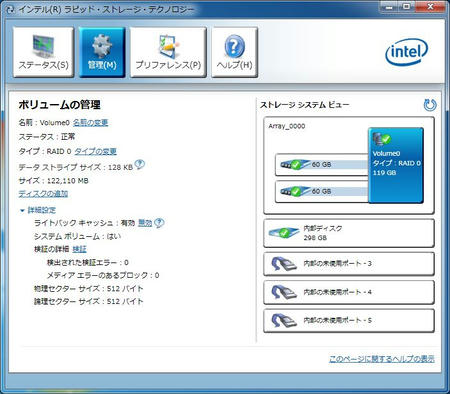Click the Volume0 volume status icon
Viewport: 450px width, 394px height.
click(381, 139)
